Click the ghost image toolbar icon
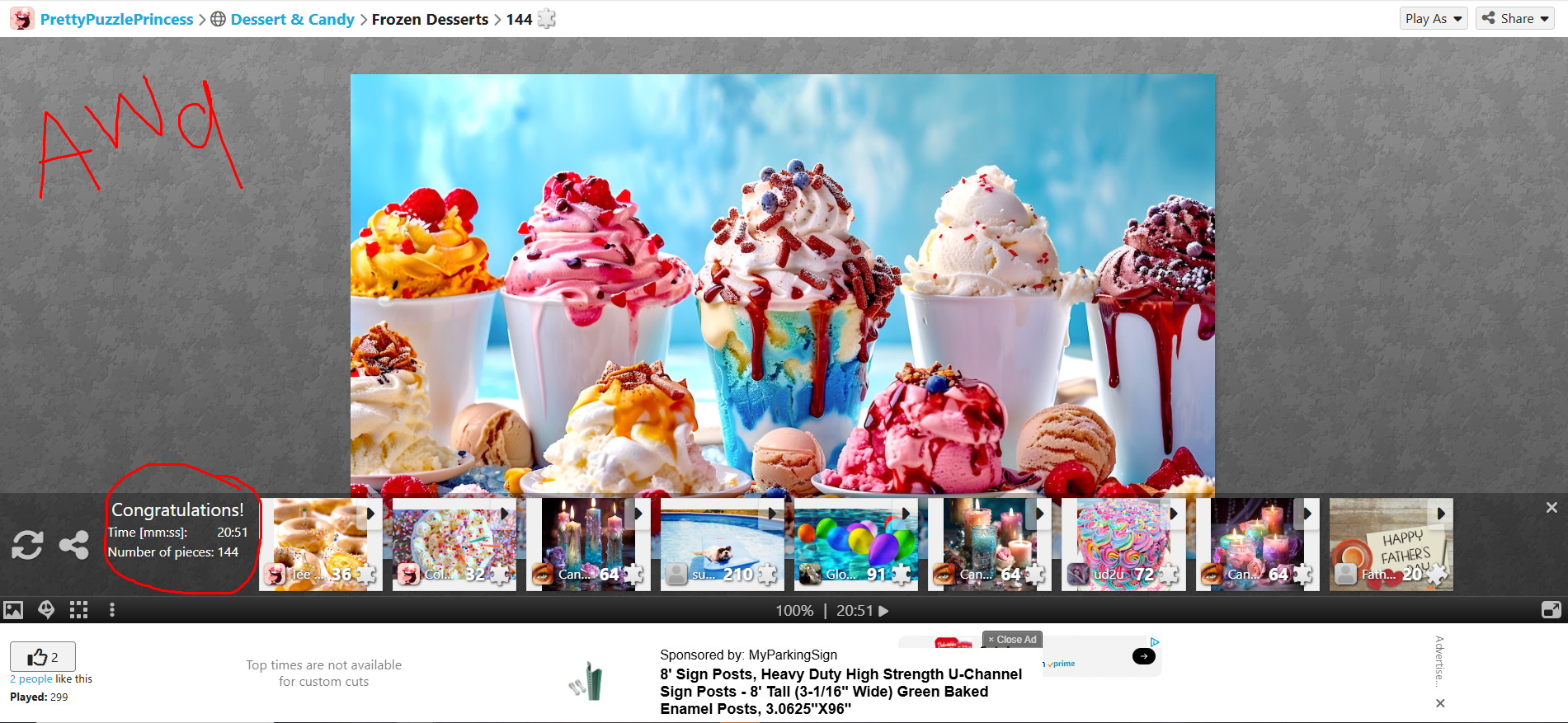1568x723 pixels. (x=46, y=610)
